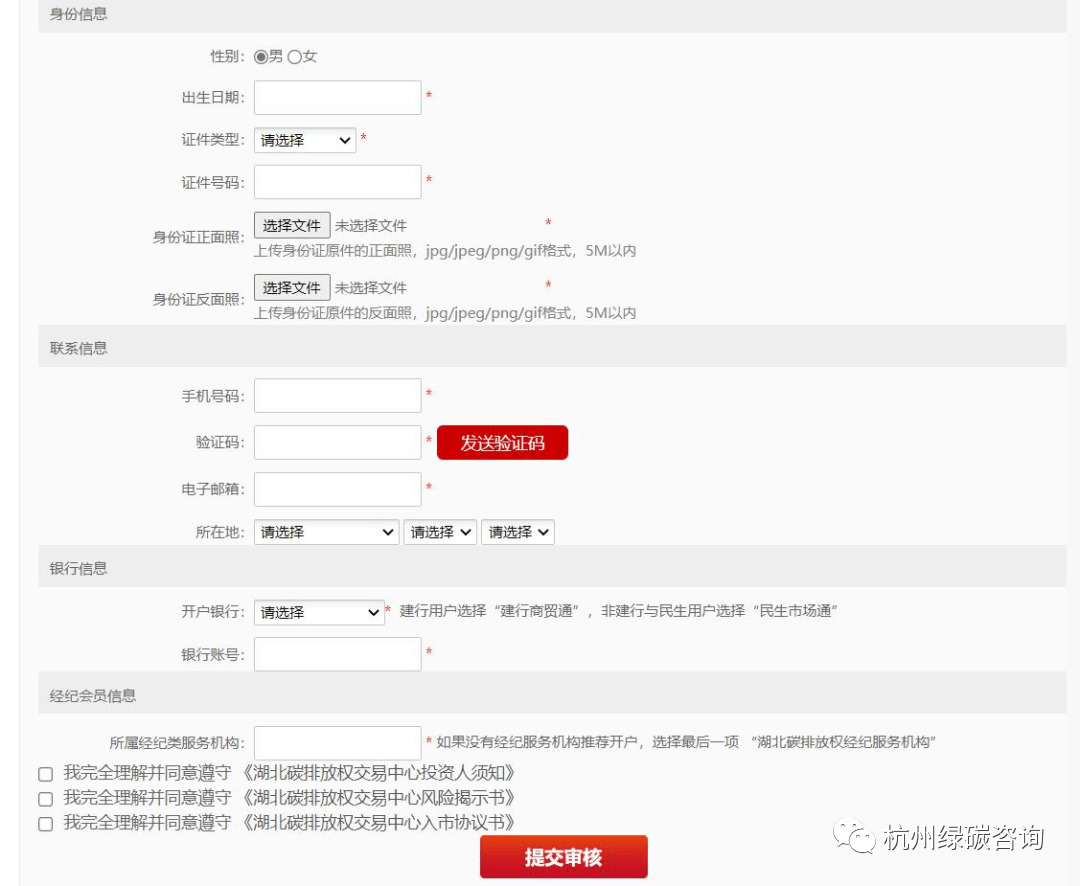Check agreement for 风险揭示书

pos(44,799)
